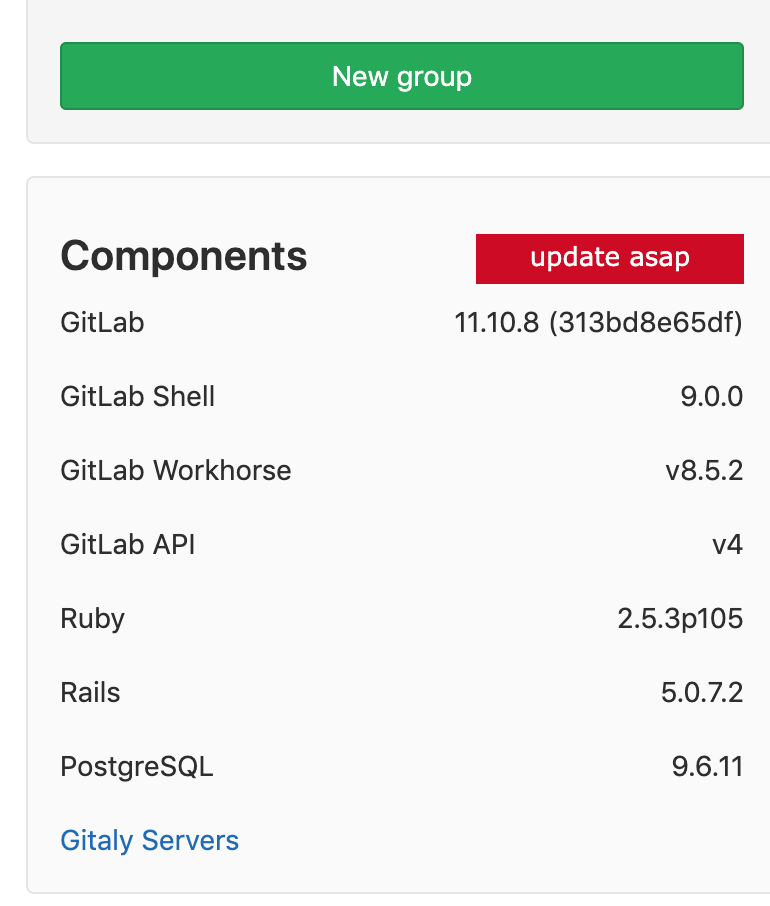770x906 pixels.
Task: Select the Ruby version 2.5.3p105
Action: (x=681, y=618)
